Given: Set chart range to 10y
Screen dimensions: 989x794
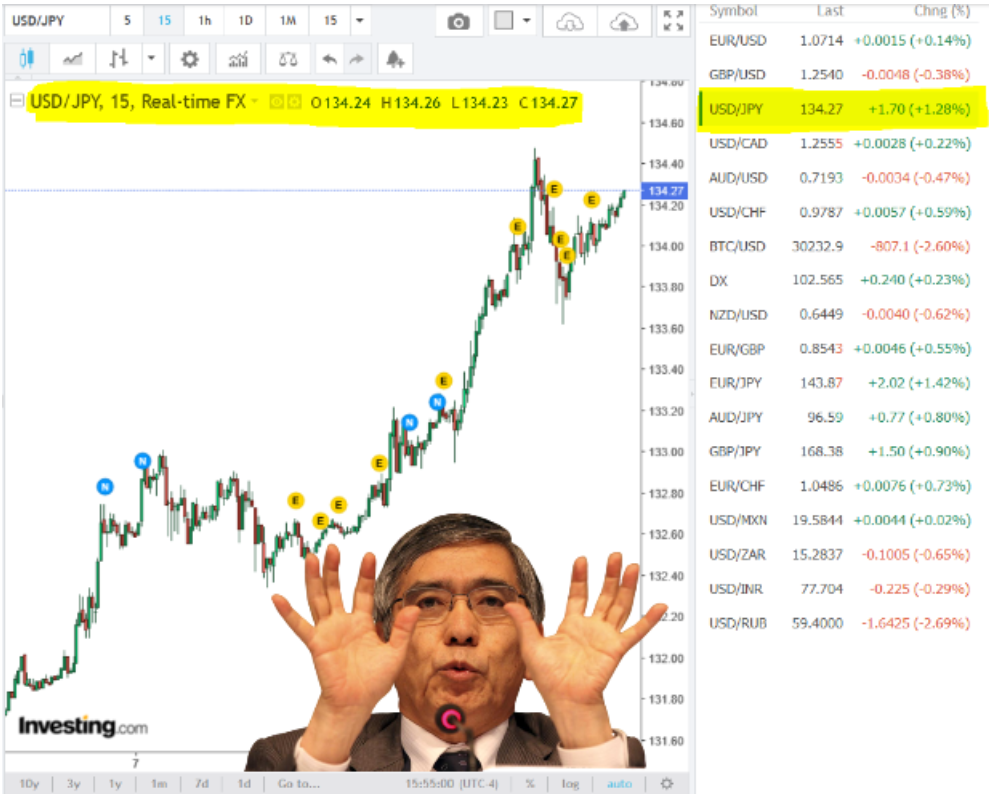Looking at the screenshot, I should (29, 783).
